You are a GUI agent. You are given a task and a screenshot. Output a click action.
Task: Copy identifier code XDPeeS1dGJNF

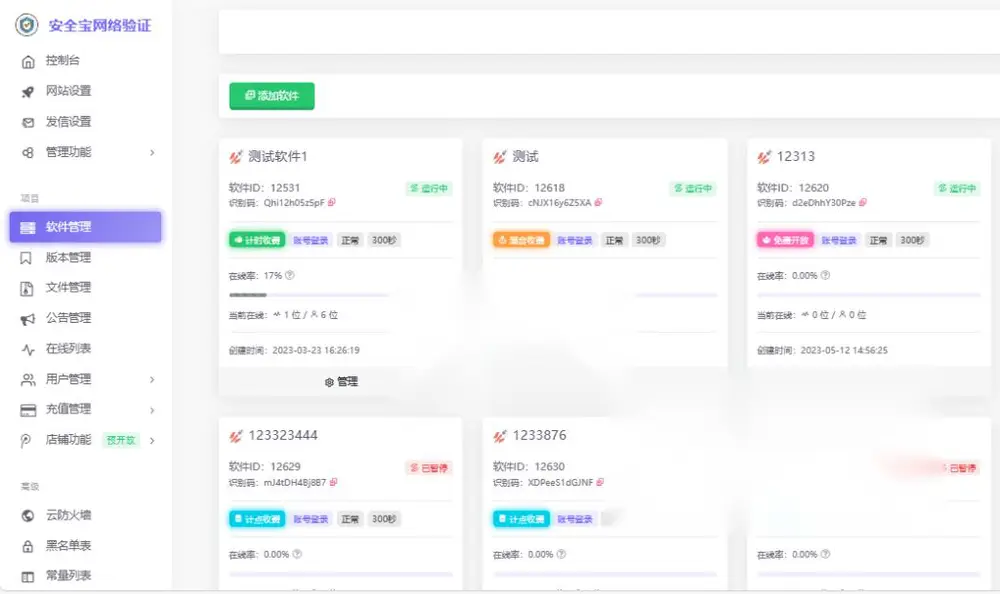[599, 482]
